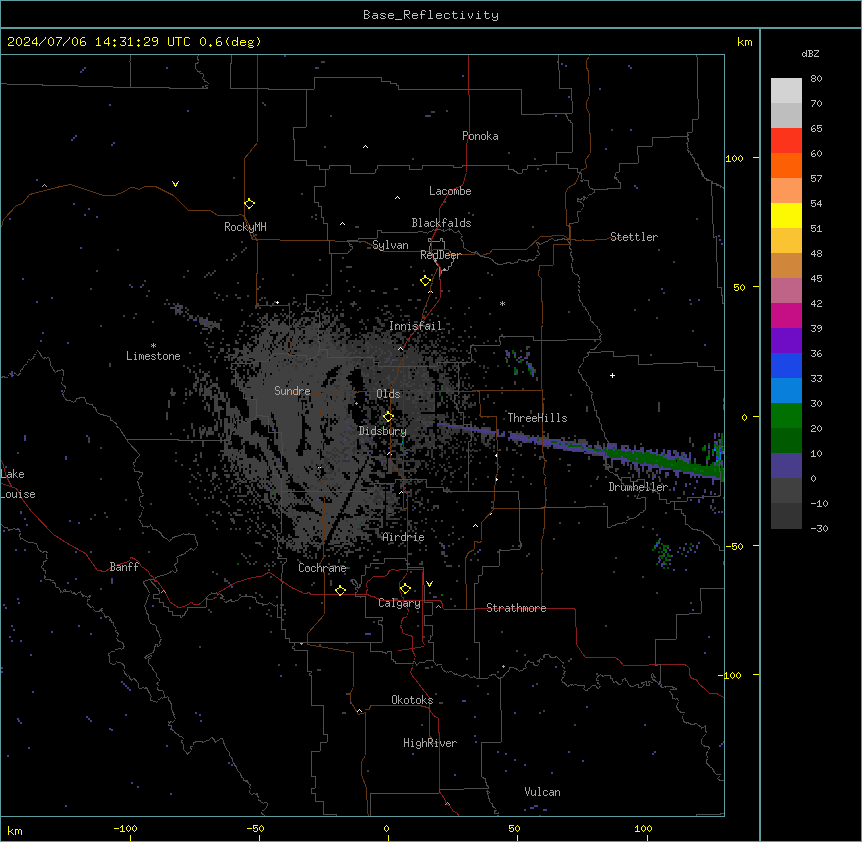Pick the light gray 70-80 dBZ legend swatch
This screenshot has width=862, height=842.
point(786,91)
